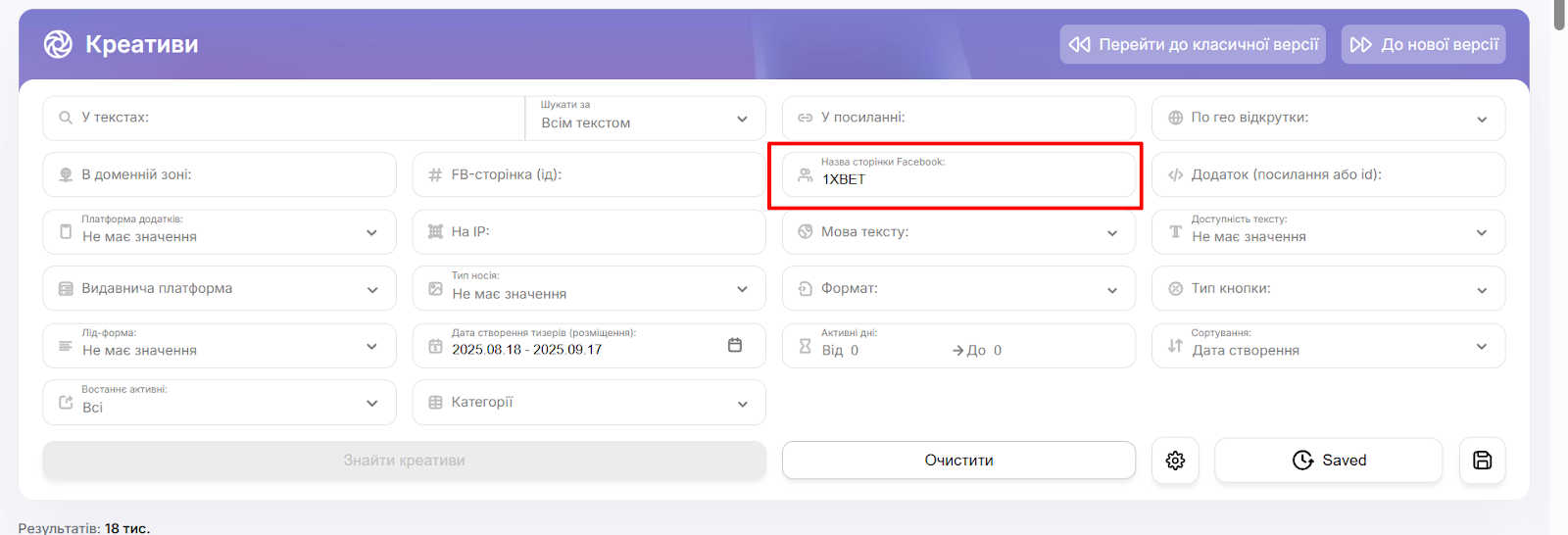Click the save floppy disk icon button
Image resolution: width=1568 pixels, height=535 pixels.
coord(1482,461)
